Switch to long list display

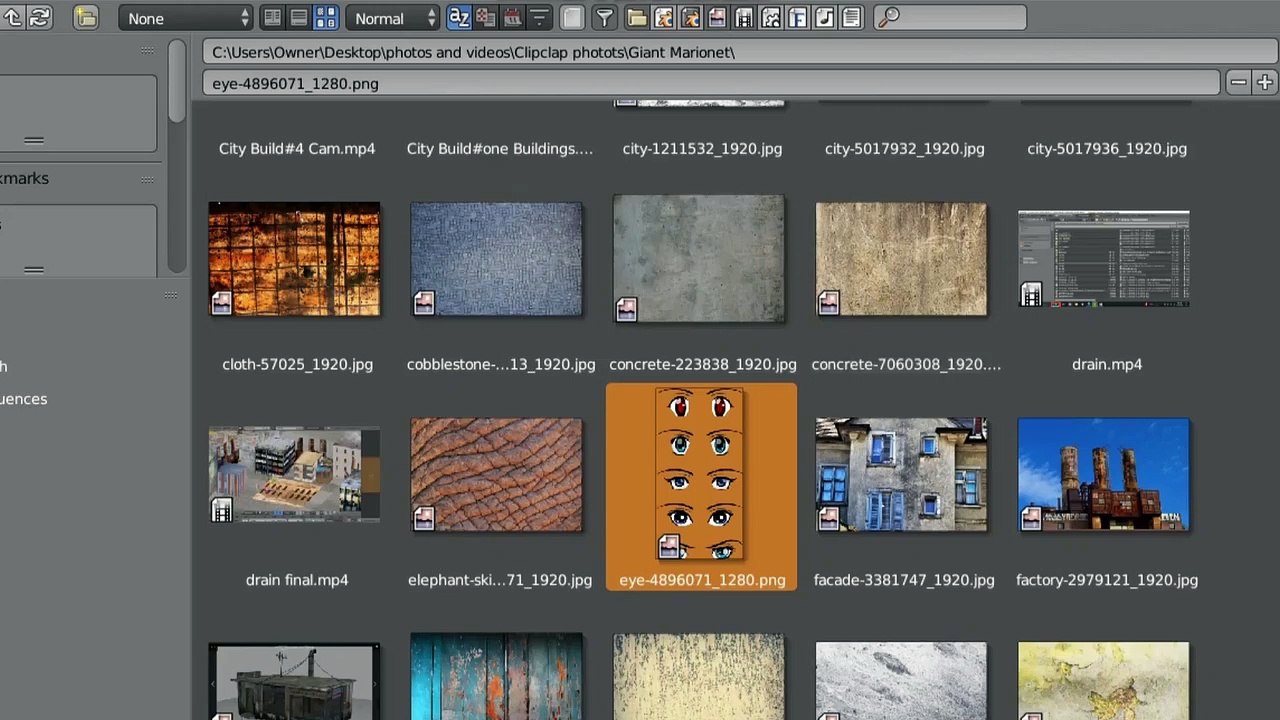[299, 18]
